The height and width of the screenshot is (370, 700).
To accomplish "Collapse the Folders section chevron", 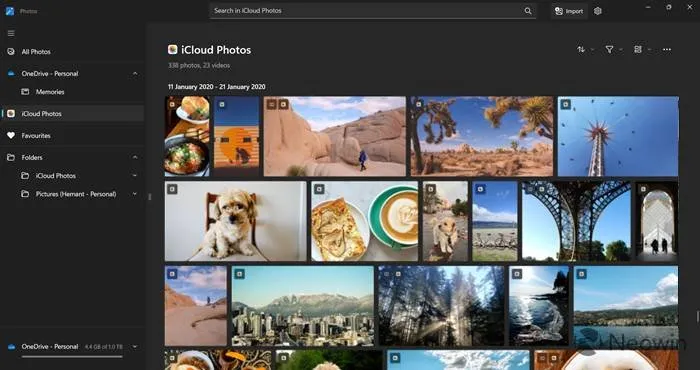I will (135, 157).
